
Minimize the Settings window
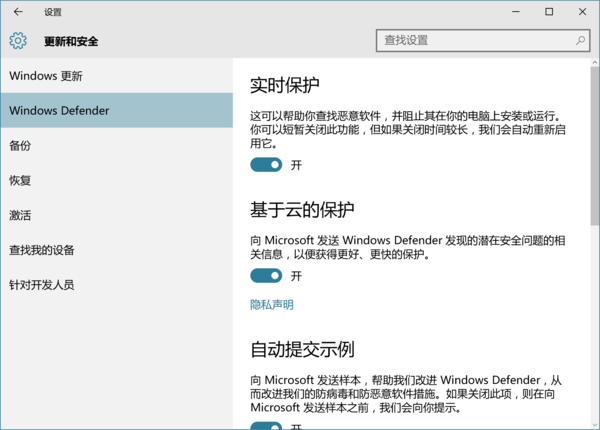pyautogui.click(x=516, y=12)
